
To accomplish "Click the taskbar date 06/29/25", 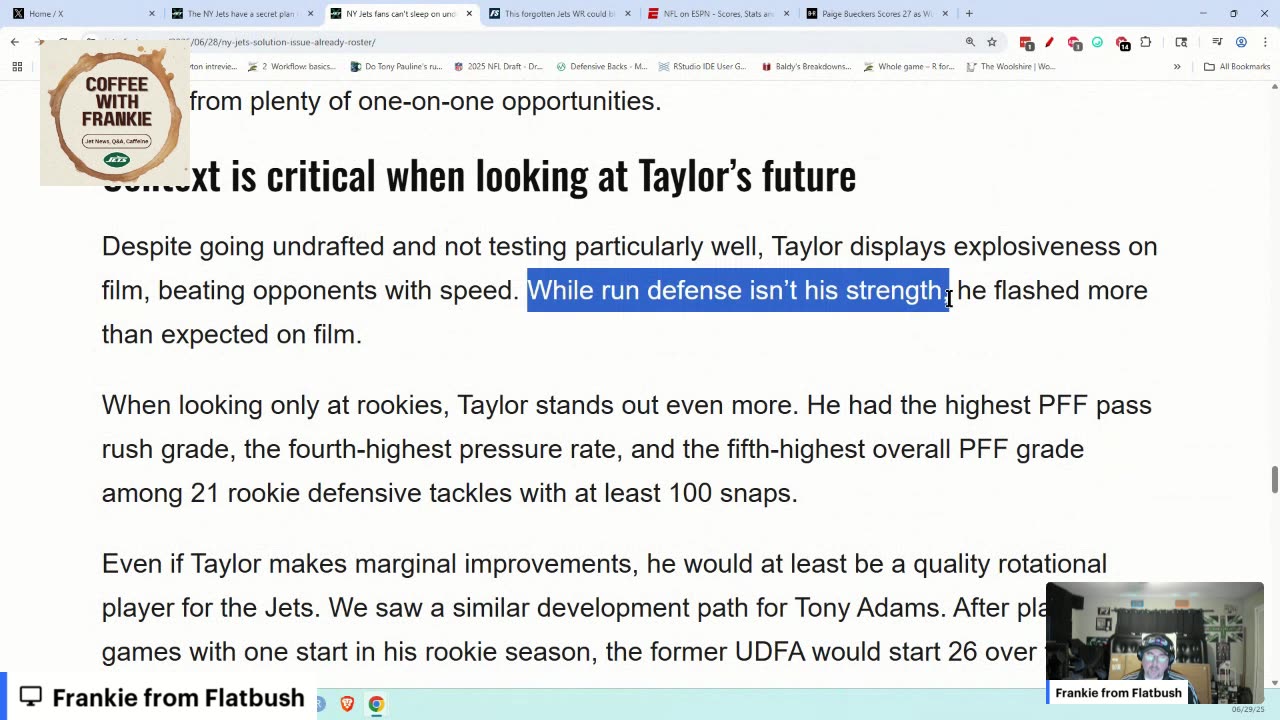I will pyautogui.click(x=1246, y=710).
